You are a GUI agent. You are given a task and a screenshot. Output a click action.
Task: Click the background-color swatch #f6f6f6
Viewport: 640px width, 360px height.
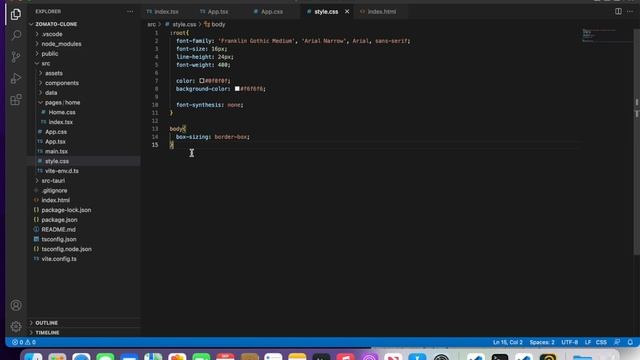click(237, 89)
